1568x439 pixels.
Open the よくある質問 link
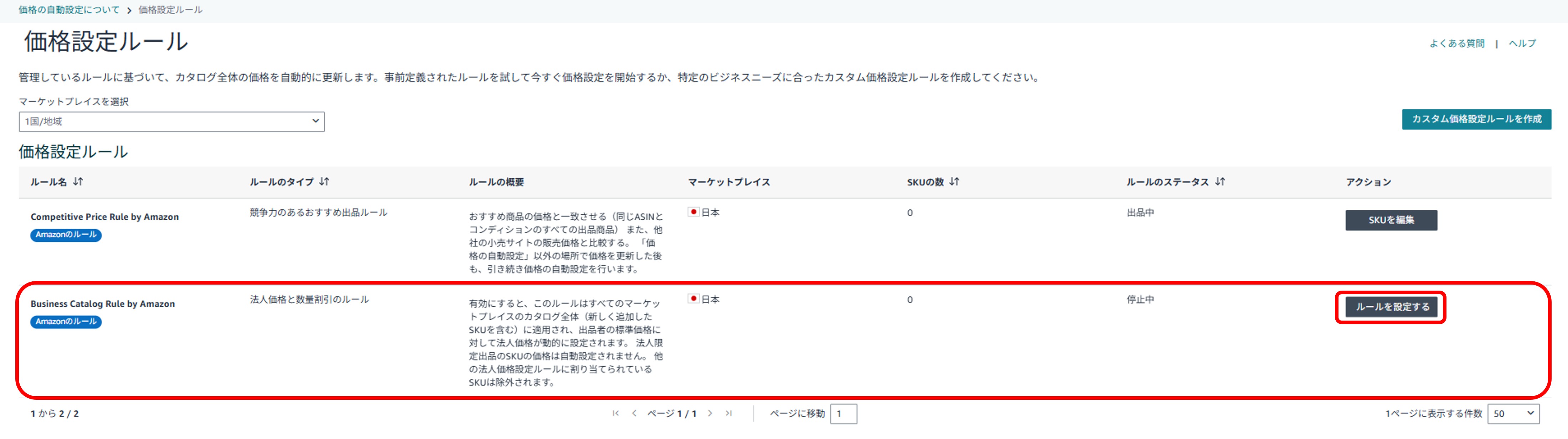point(1456,43)
